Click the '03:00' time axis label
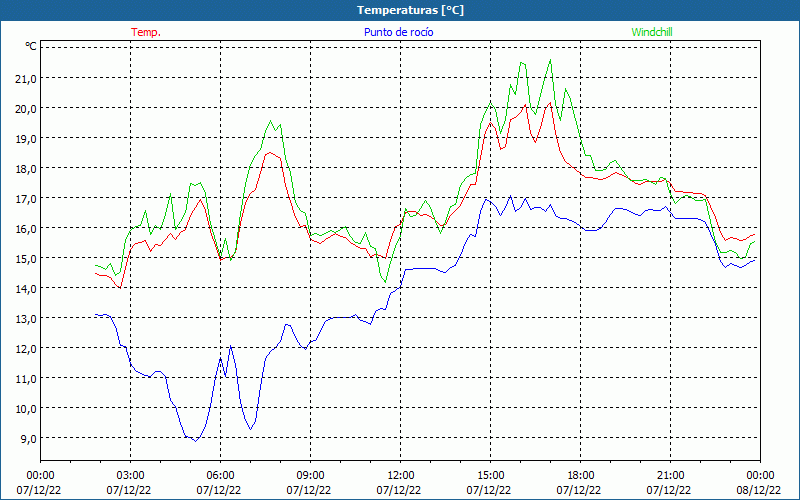Image resolution: width=800 pixels, height=500 pixels. pos(130,476)
